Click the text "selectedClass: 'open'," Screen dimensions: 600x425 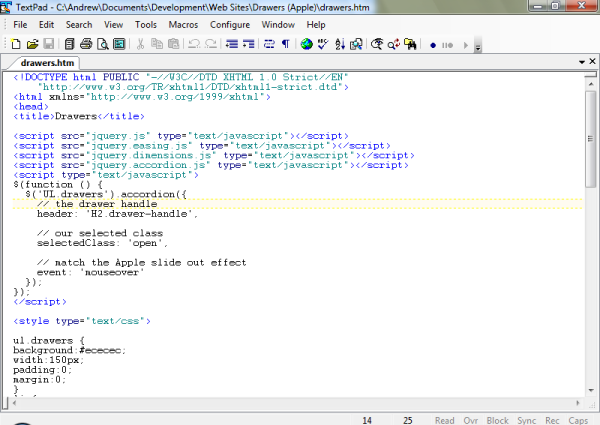tap(102, 243)
